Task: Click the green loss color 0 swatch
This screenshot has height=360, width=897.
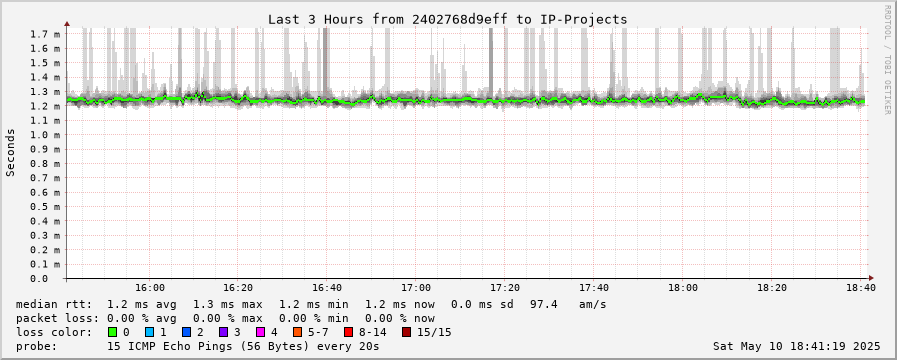Action: tap(112, 332)
